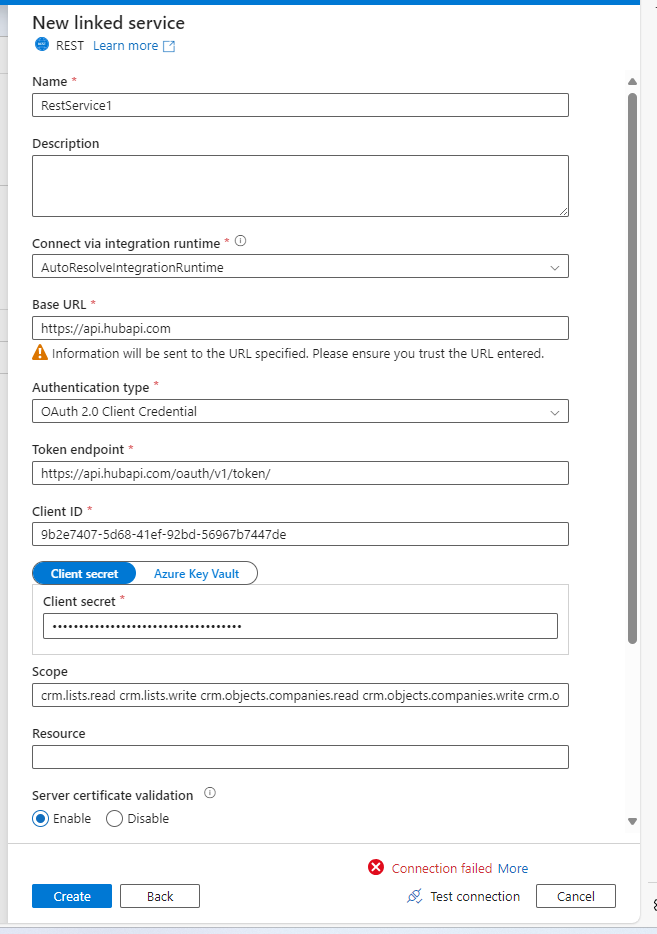Expand the integration runtime dropdown
Screen dimensions: 657x934
coord(300,267)
